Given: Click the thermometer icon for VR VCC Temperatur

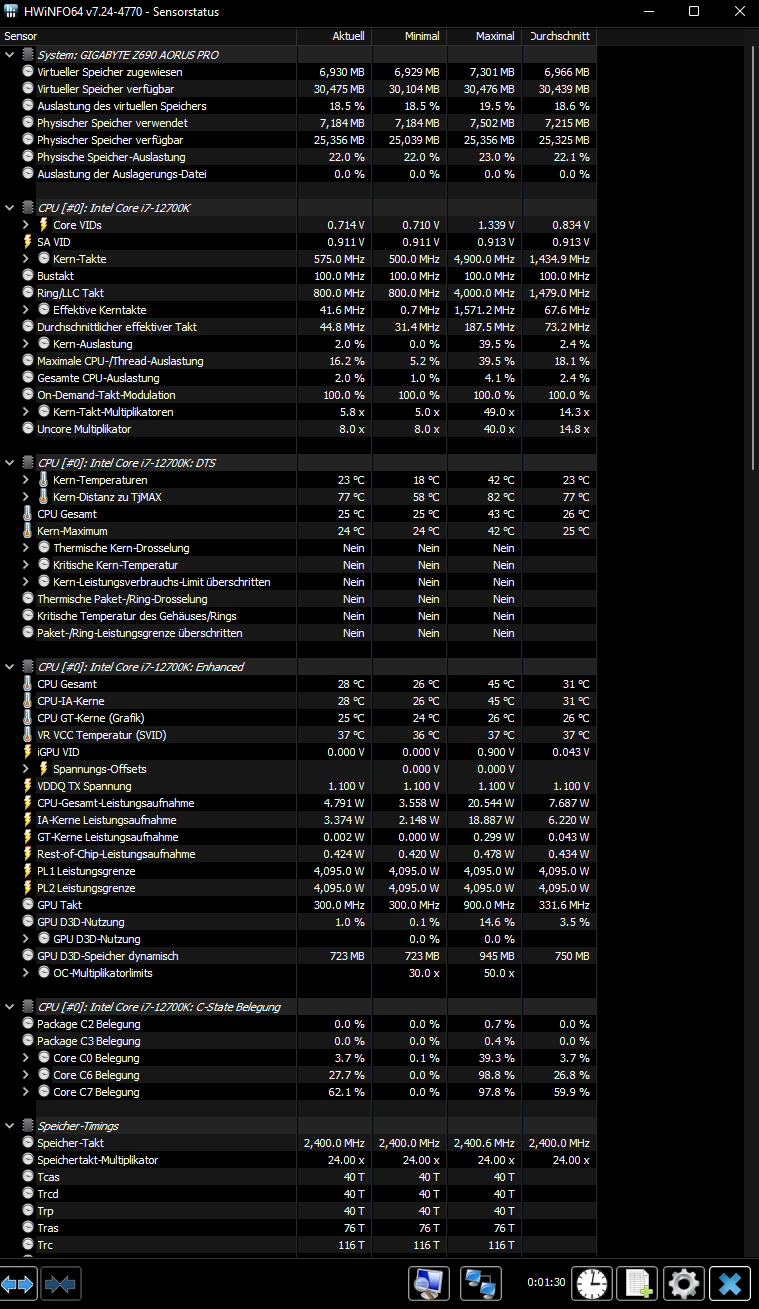Looking at the screenshot, I should pyautogui.click(x=28, y=735).
